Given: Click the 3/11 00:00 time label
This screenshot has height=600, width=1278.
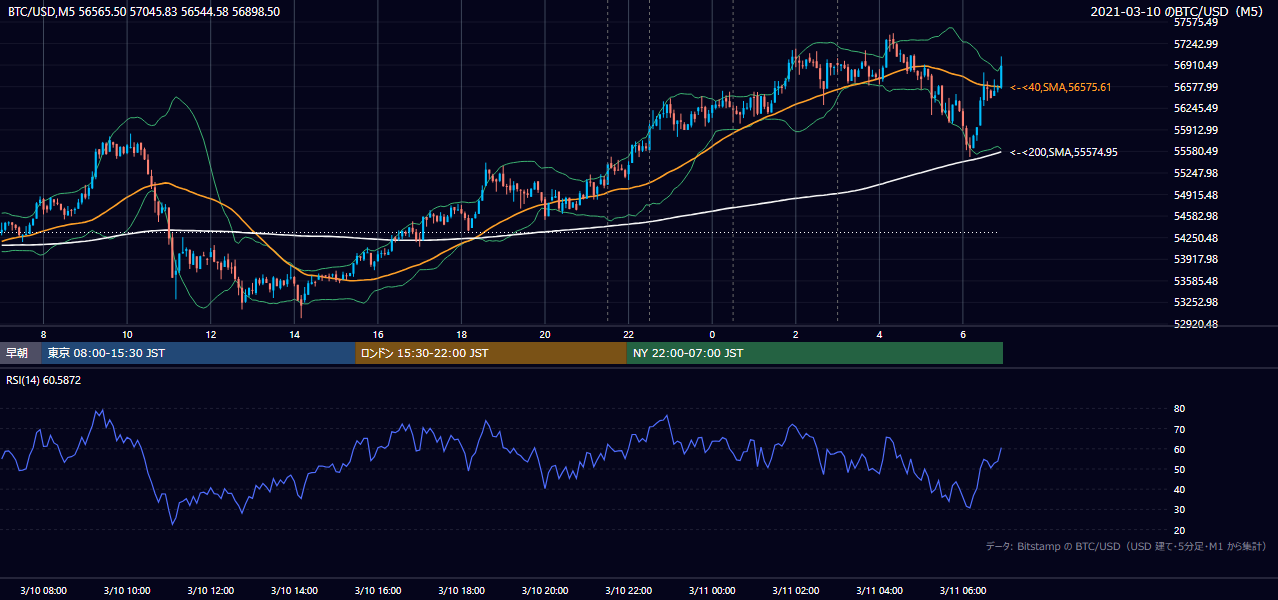Looking at the screenshot, I should (x=712, y=590).
